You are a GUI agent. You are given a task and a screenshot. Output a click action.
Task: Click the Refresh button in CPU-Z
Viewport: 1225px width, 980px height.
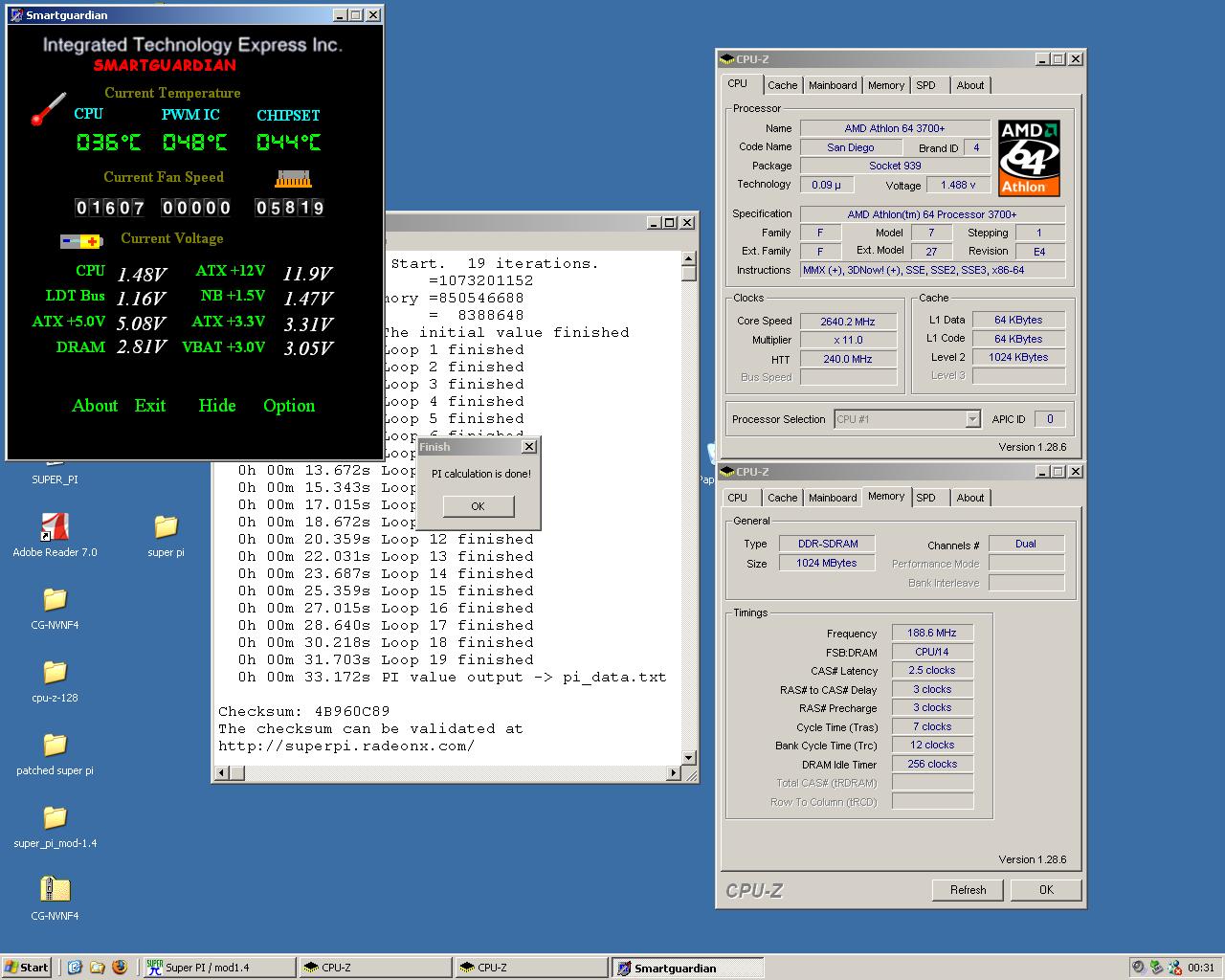[x=968, y=890]
